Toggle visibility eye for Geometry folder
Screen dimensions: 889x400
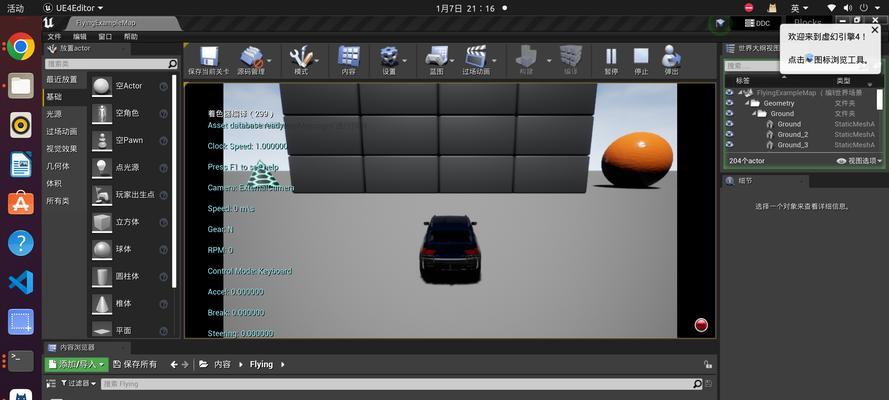coord(729,103)
